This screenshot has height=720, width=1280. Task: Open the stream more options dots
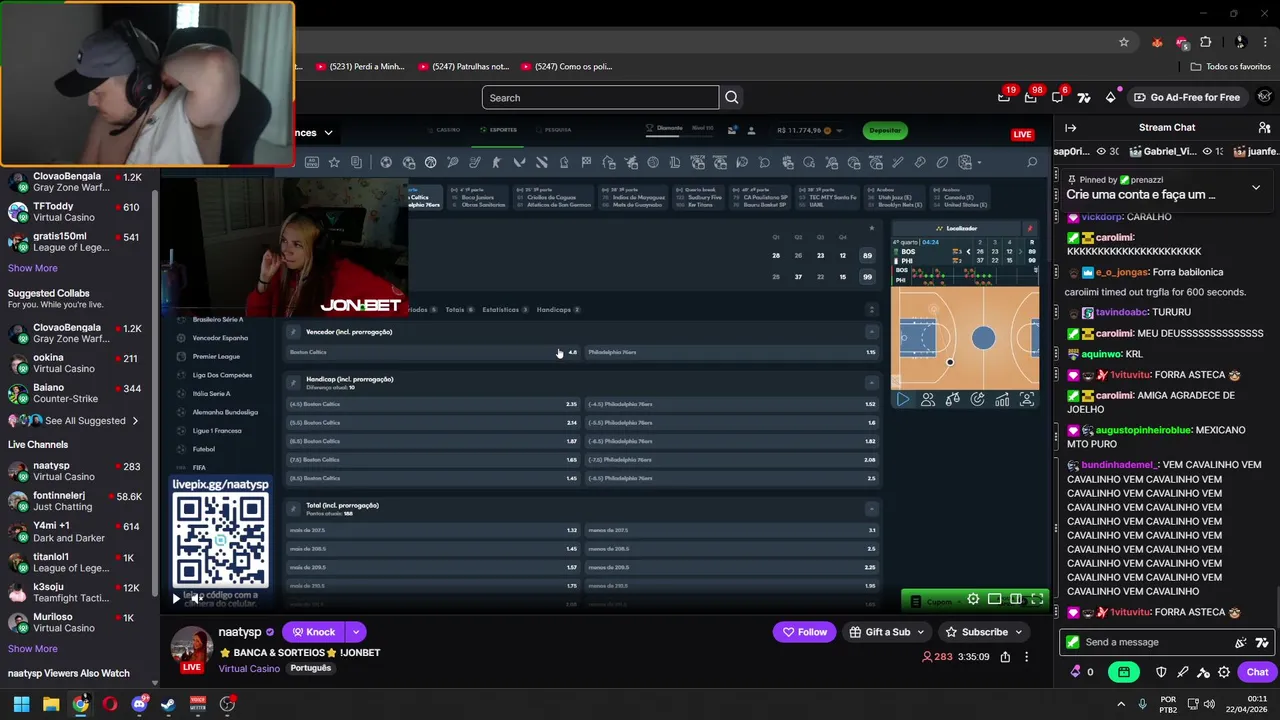(1026, 657)
